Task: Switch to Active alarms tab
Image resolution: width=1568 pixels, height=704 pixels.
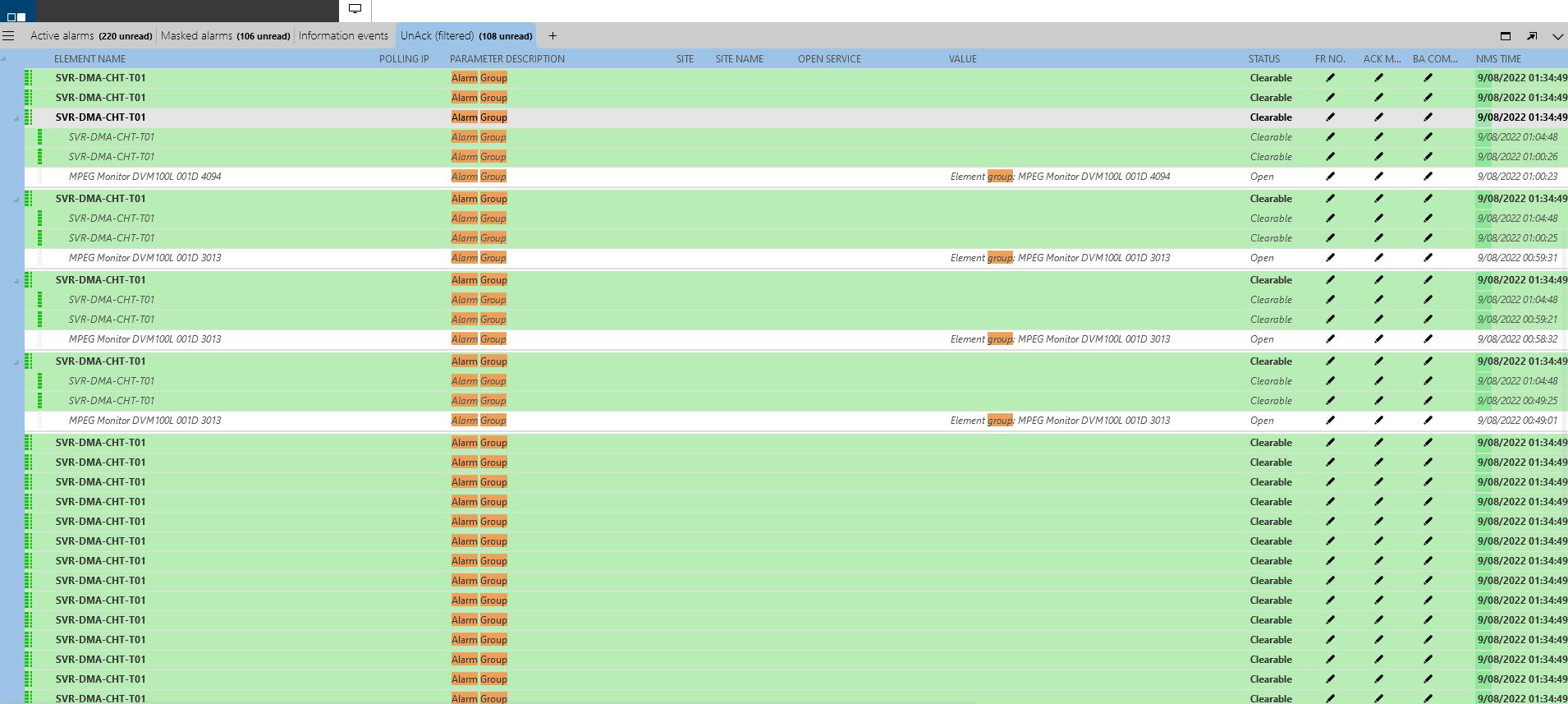Action: (91, 35)
